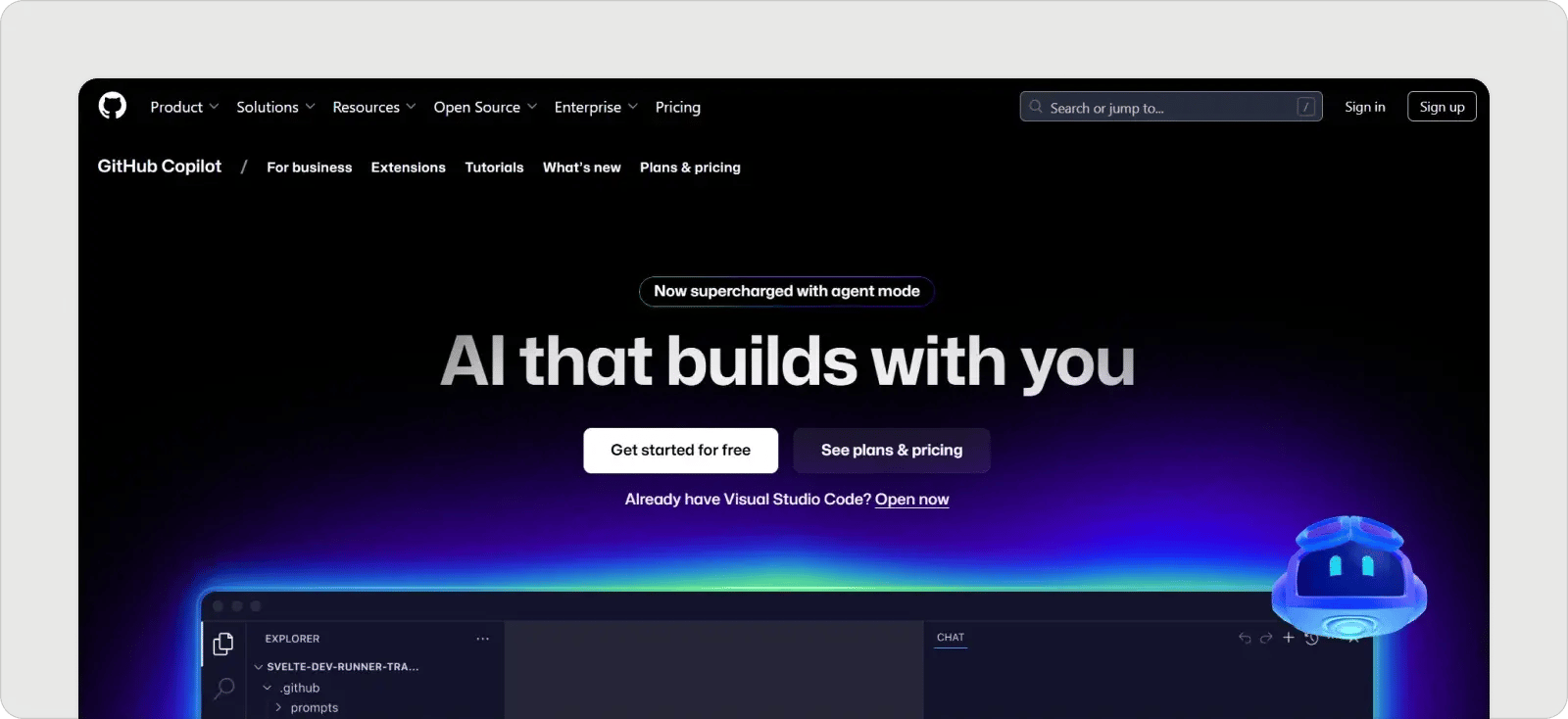1568x719 pixels.
Task: Select the Search magnifier in activity bar
Action: (224, 688)
